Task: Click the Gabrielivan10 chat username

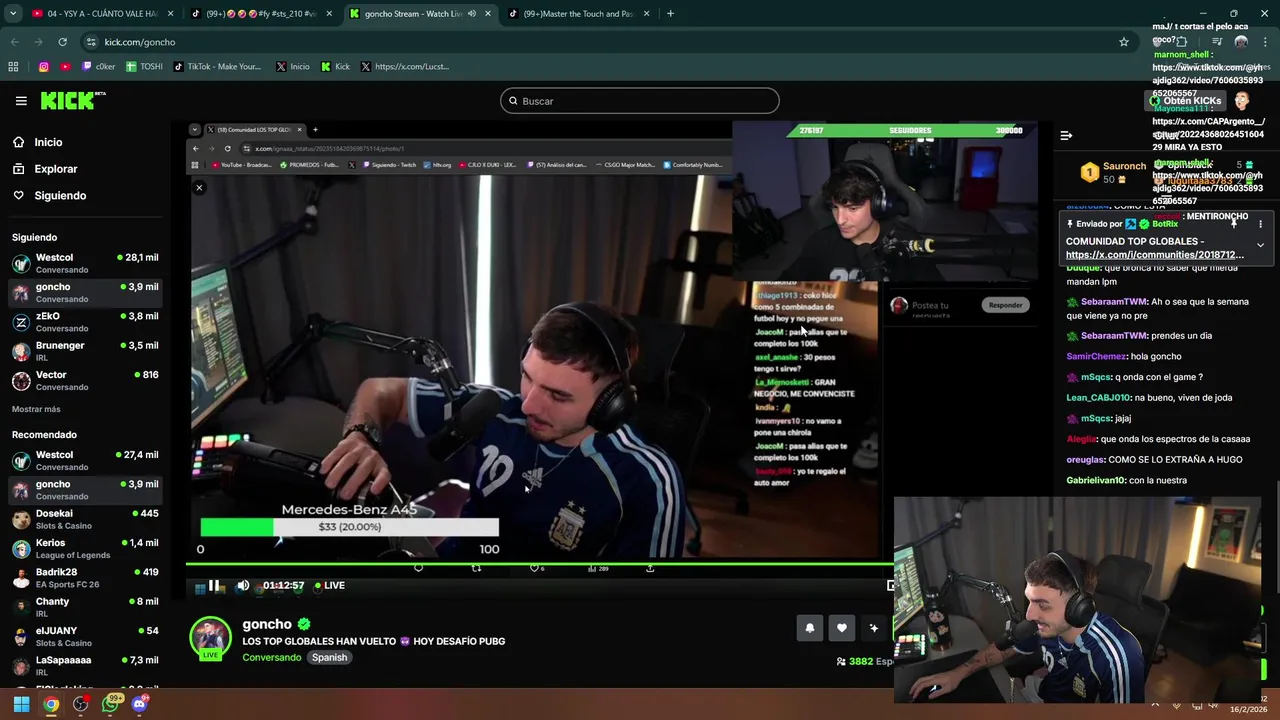Action: (x=1096, y=481)
